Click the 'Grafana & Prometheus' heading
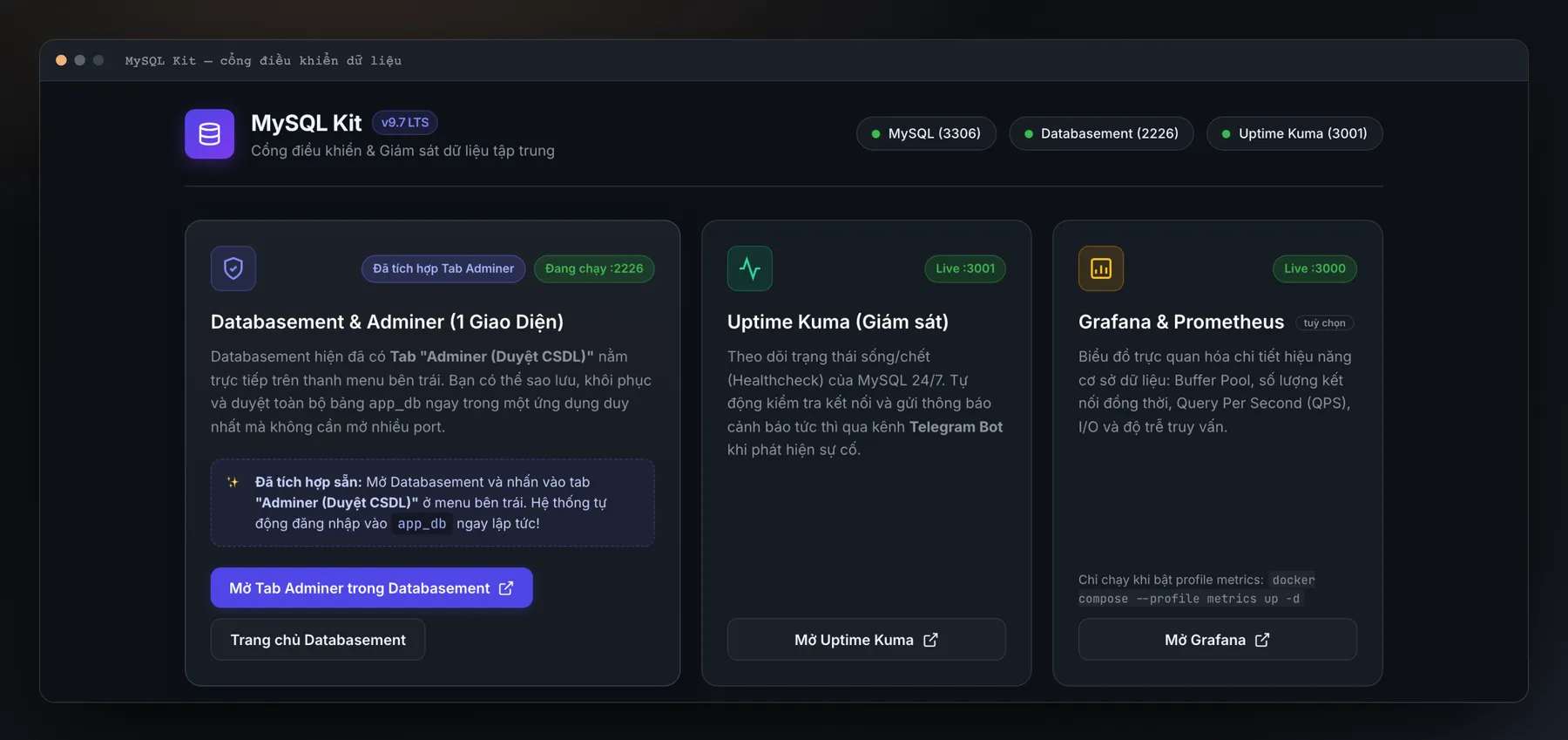1568x740 pixels. [x=1181, y=322]
